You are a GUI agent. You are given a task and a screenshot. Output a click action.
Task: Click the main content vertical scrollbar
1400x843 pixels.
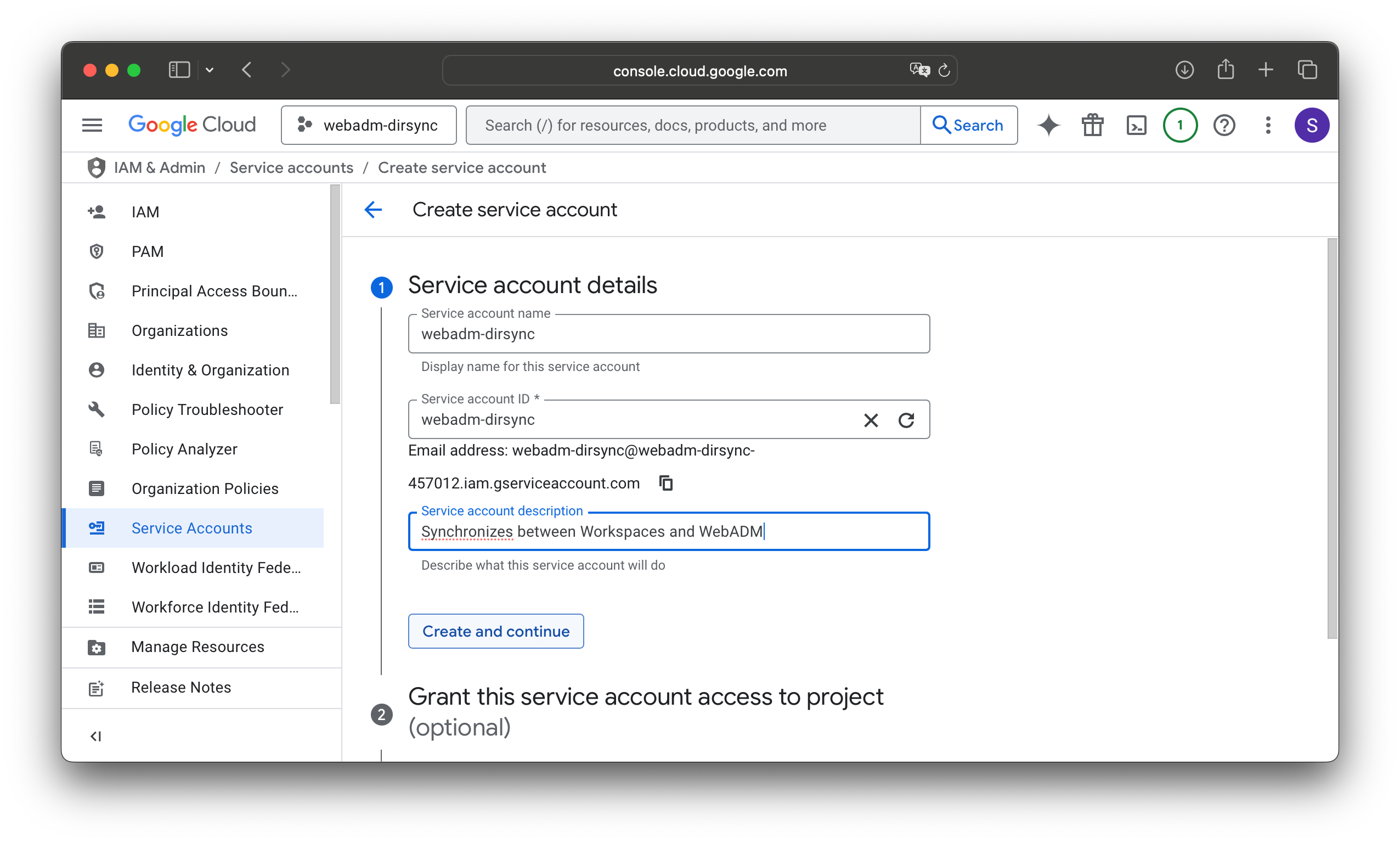[1332, 439]
